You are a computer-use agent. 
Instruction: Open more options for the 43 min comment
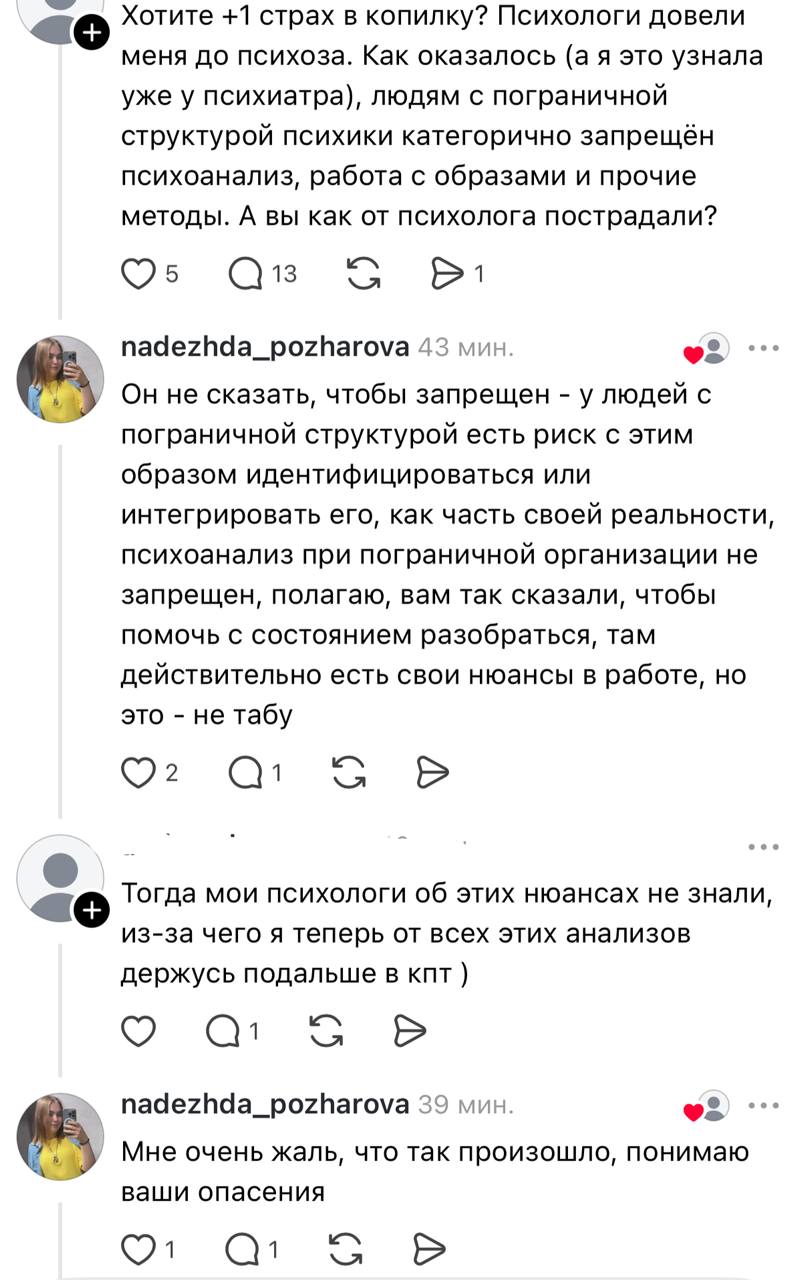pyautogui.click(x=763, y=349)
